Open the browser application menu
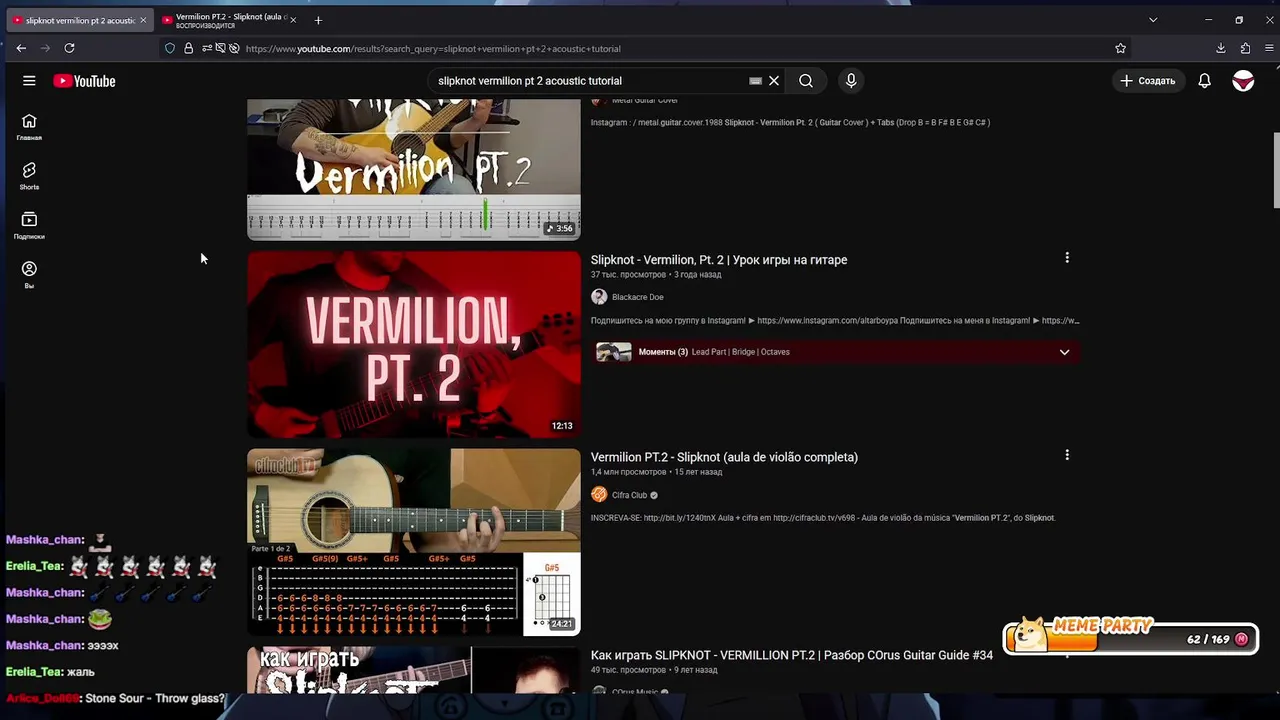This screenshot has width=1280, height=720. coord(1270,48)
